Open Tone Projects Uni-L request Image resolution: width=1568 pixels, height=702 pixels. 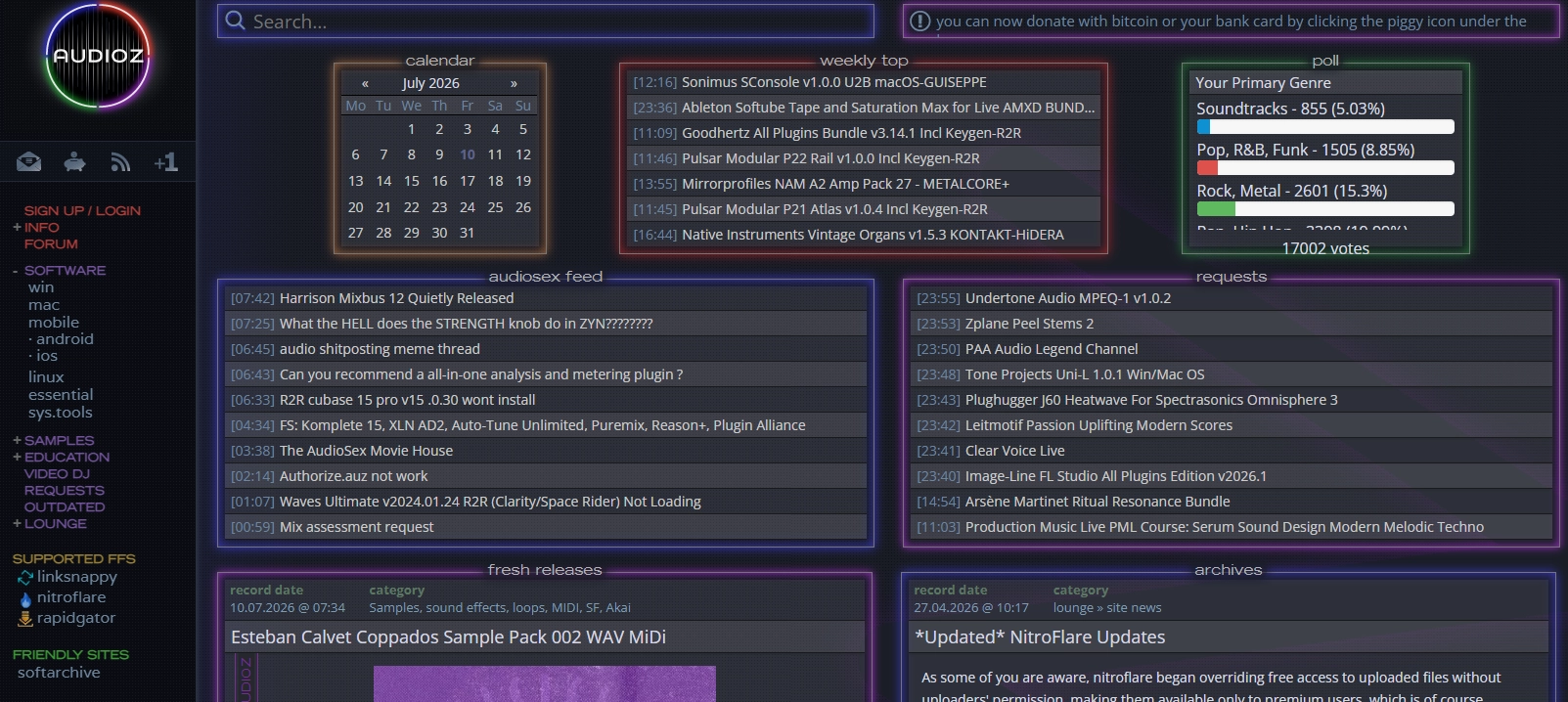pos(1085,374)
